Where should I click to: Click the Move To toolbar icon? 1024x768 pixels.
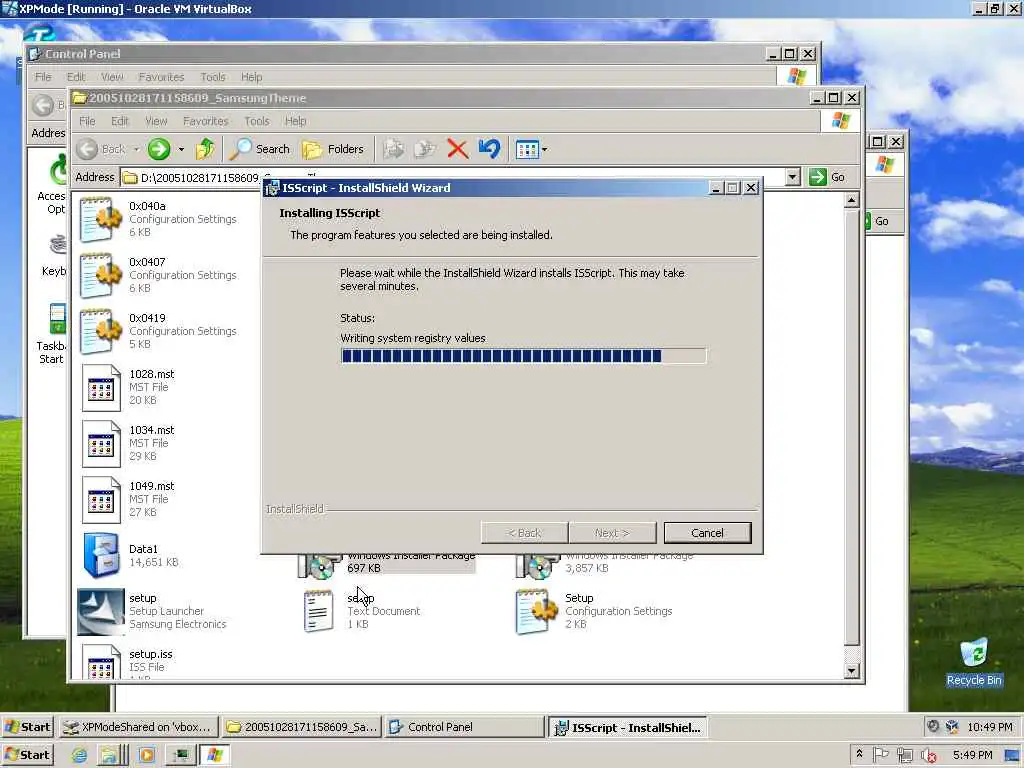point(393,149)
